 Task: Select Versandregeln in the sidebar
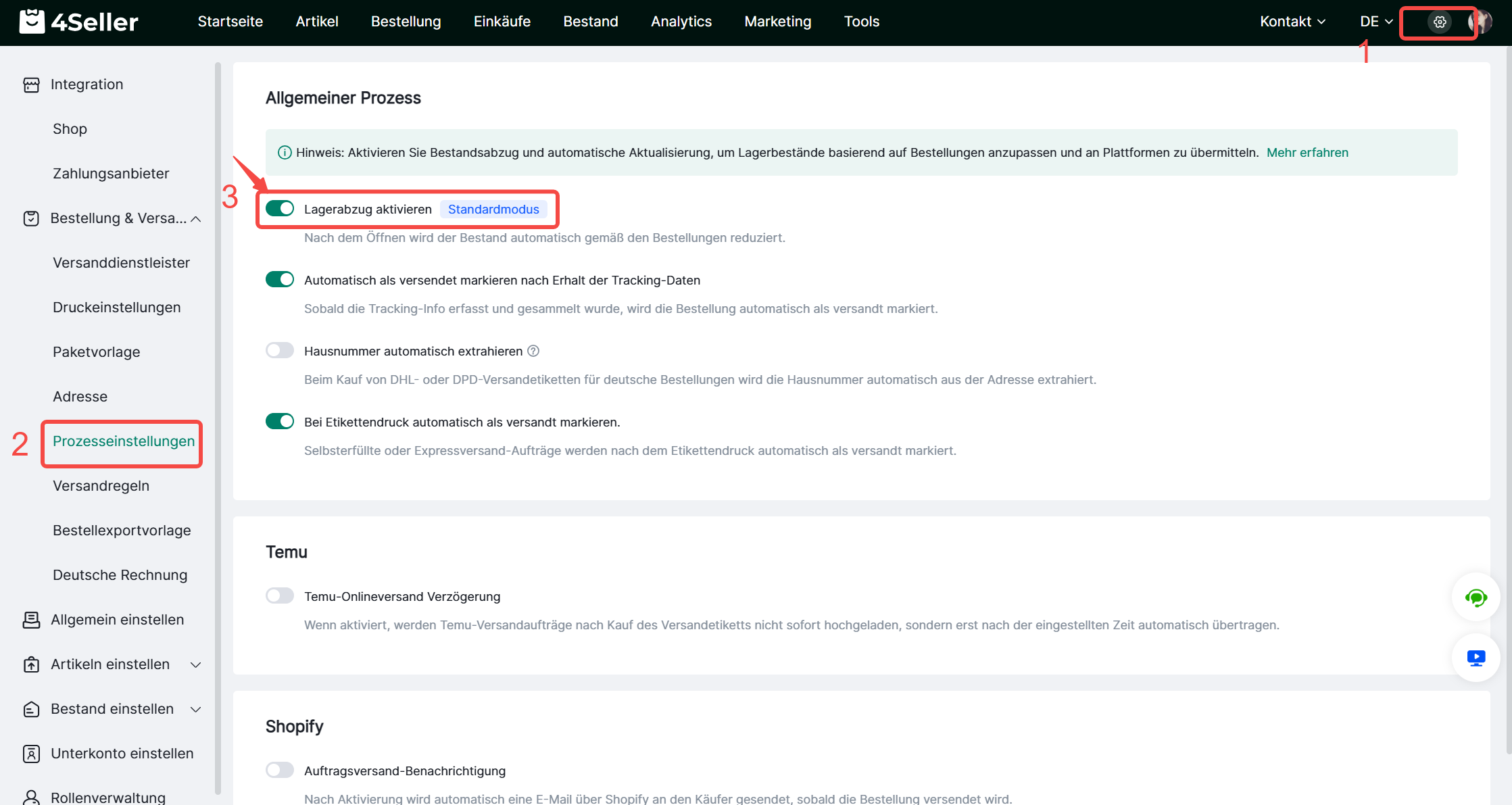tap(101, 486)
